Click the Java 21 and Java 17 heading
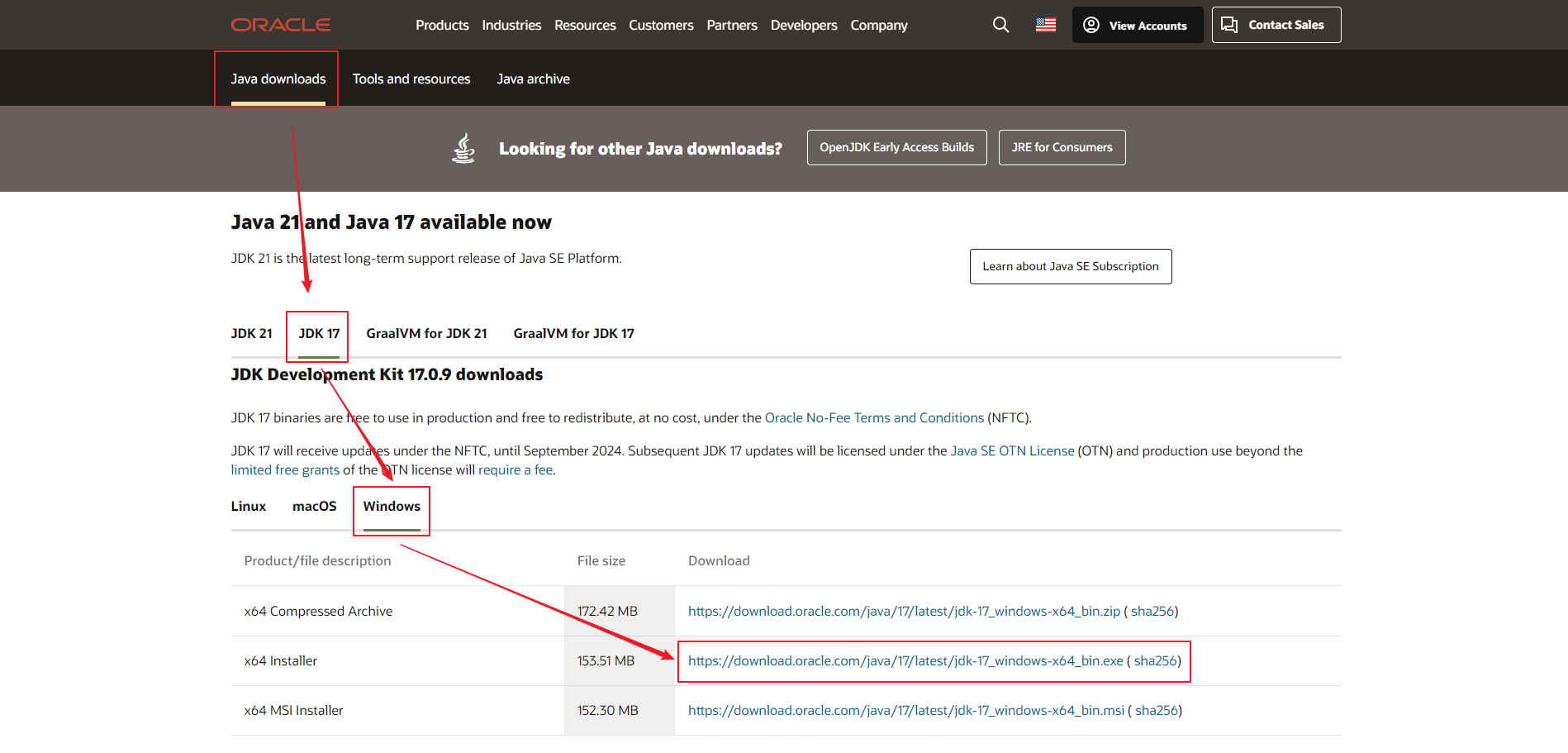The height and width of the screenshot is (753, 1568). pyautogui.click(x=391, y=222)
